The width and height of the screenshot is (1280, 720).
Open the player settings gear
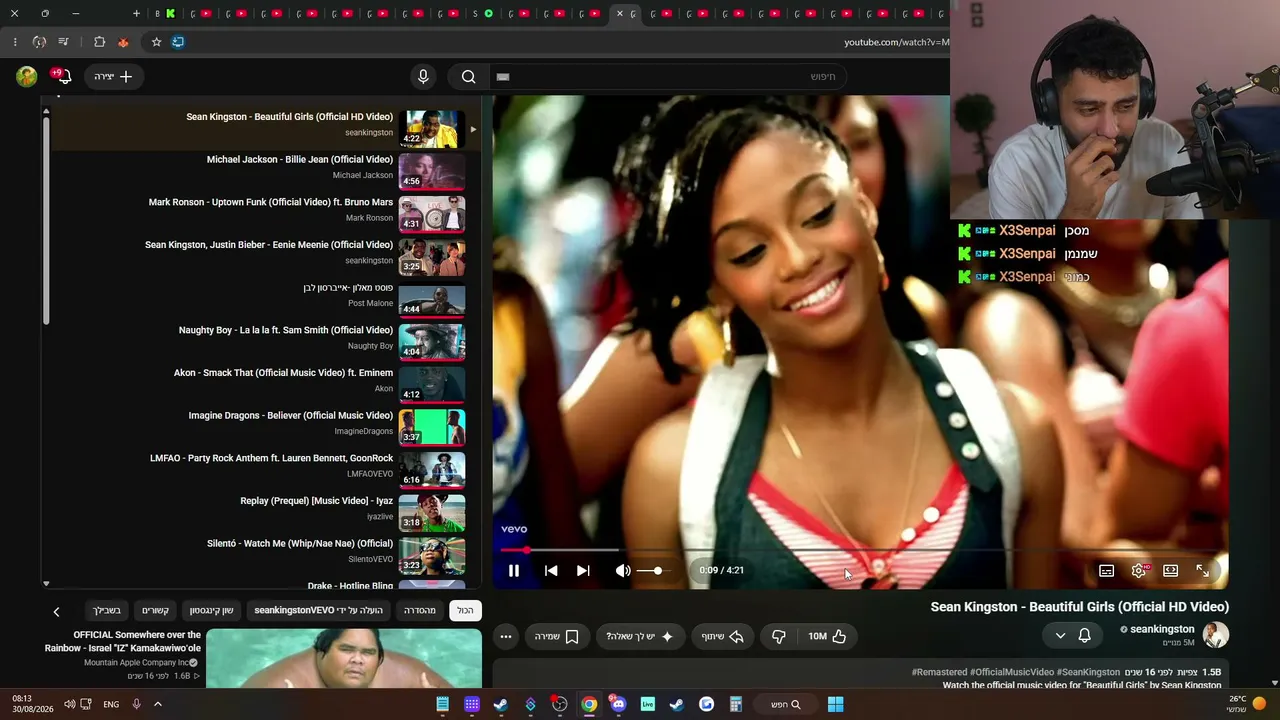[1139, 571]
